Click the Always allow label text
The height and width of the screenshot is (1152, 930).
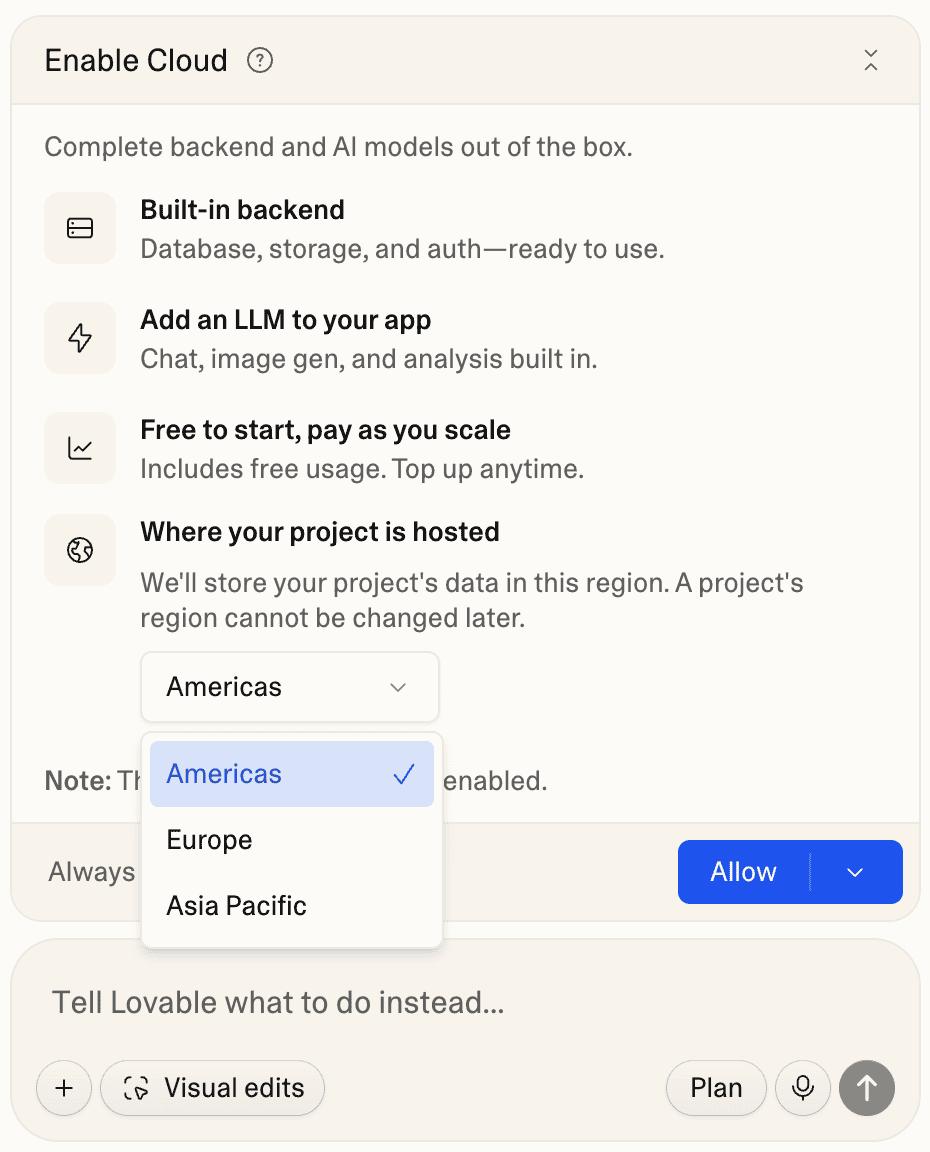(91, 872)
